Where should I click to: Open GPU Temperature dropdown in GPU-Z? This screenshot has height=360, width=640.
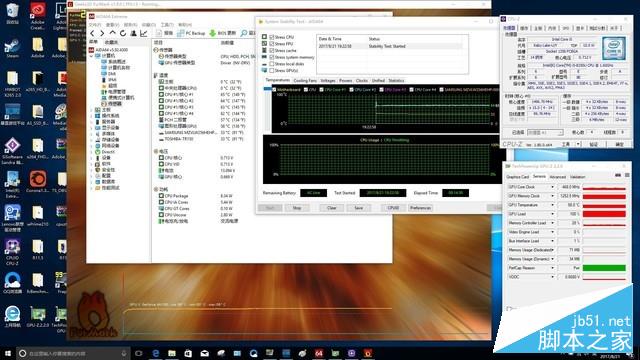pyautogui.click(x=552, y=205)
